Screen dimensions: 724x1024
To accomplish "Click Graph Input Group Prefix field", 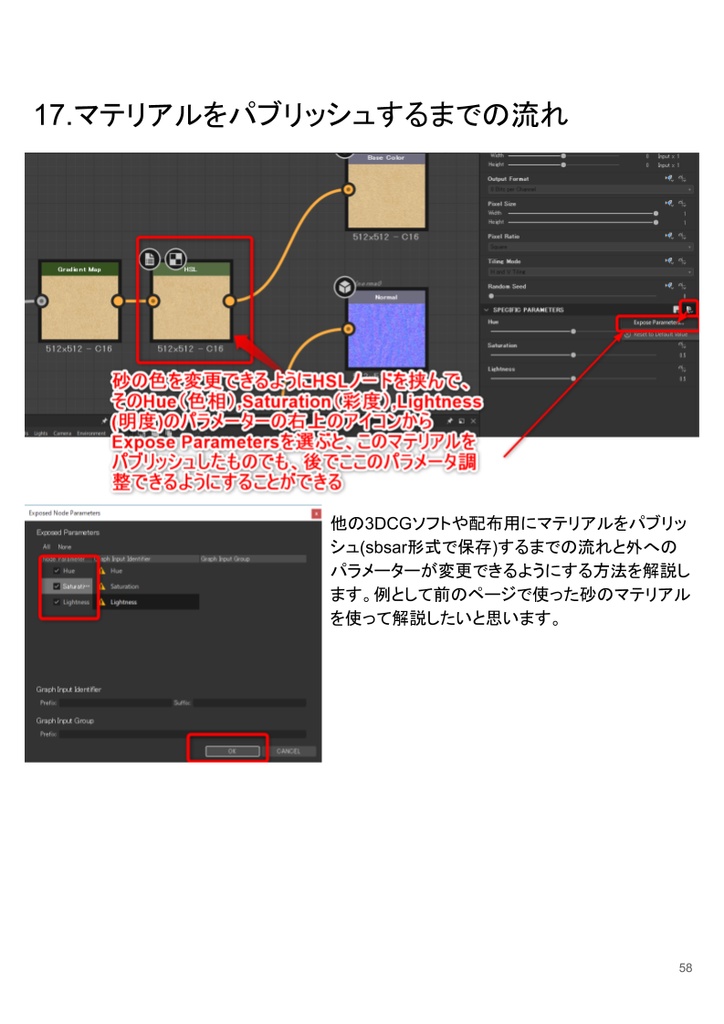I will [182, 734].
